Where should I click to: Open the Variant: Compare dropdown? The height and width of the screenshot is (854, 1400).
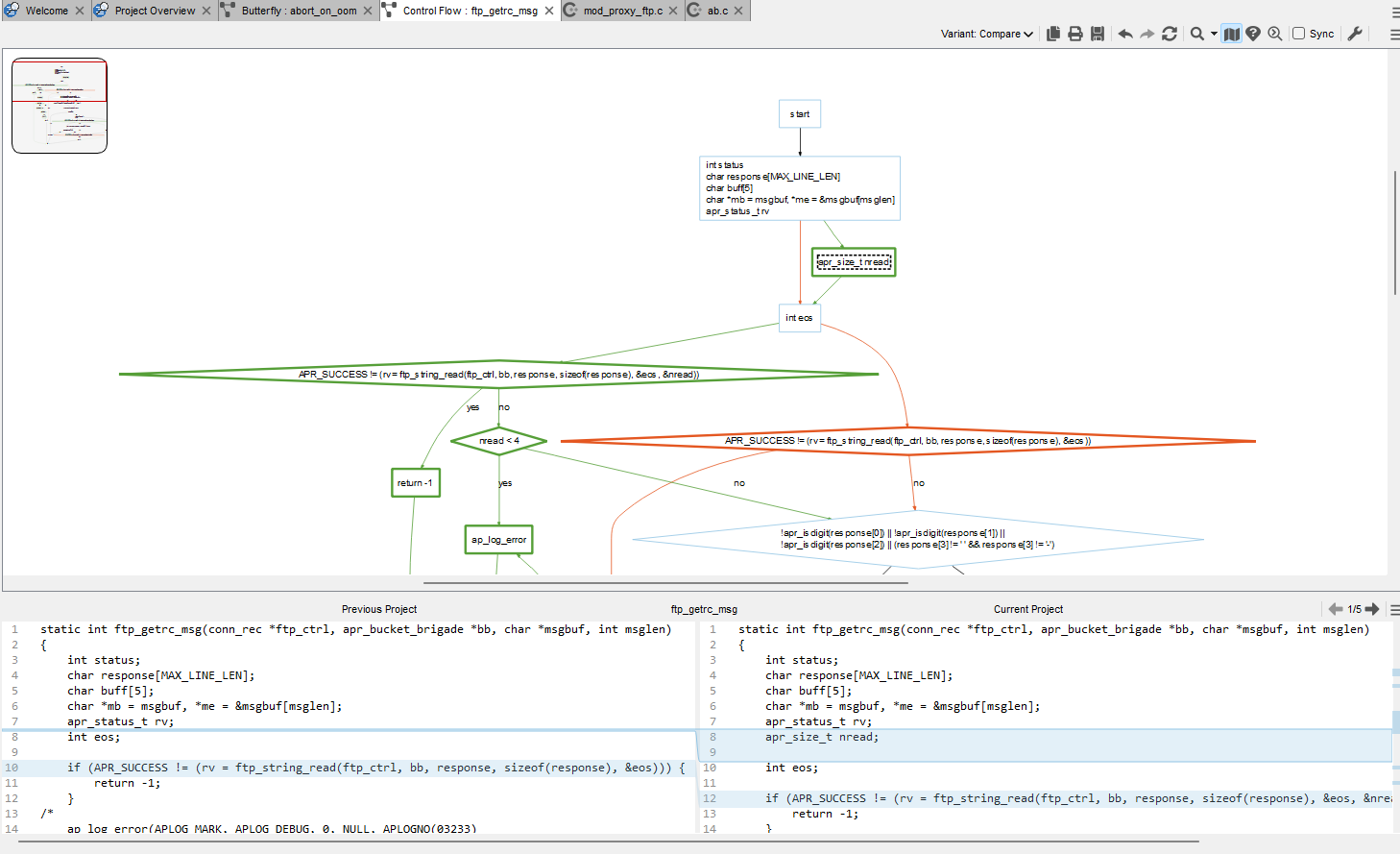[987, 34]
